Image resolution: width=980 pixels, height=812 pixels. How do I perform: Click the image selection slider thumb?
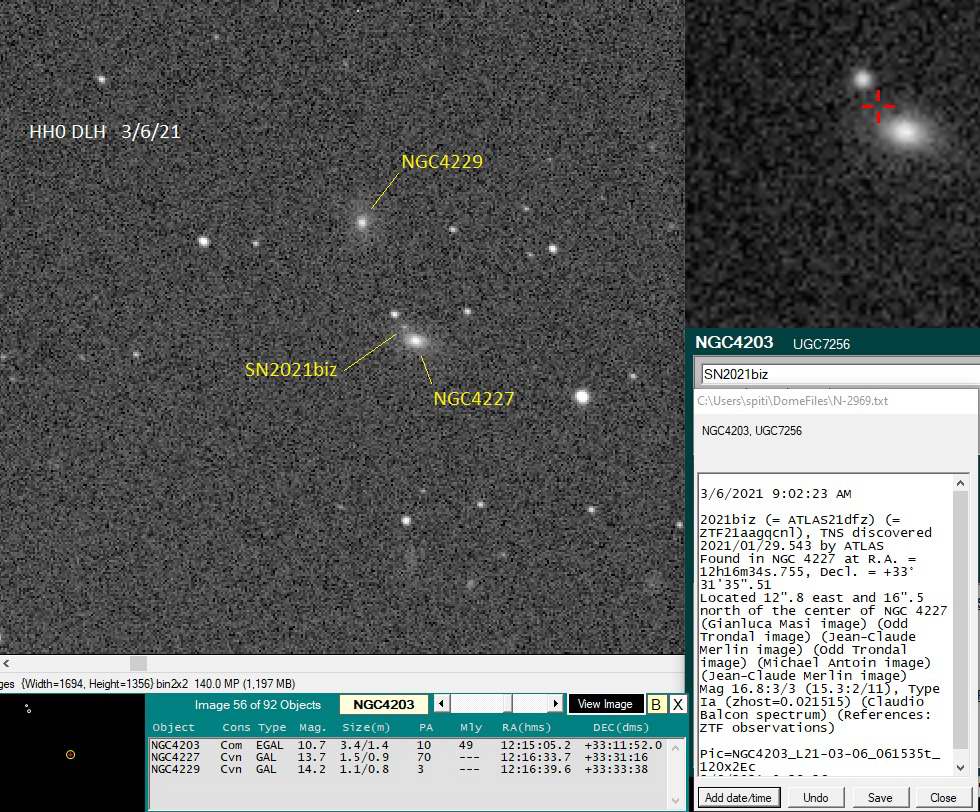click(508, 704)
